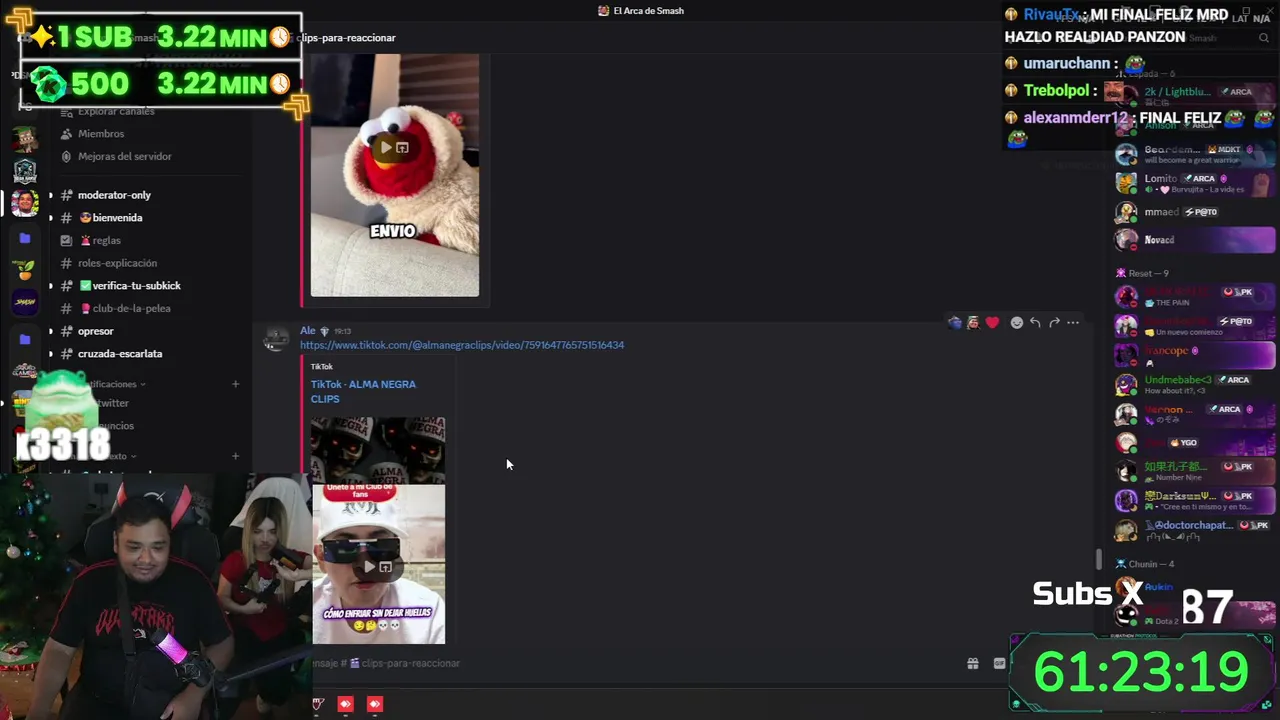Play the Alma Negra TikTok video

369,567
